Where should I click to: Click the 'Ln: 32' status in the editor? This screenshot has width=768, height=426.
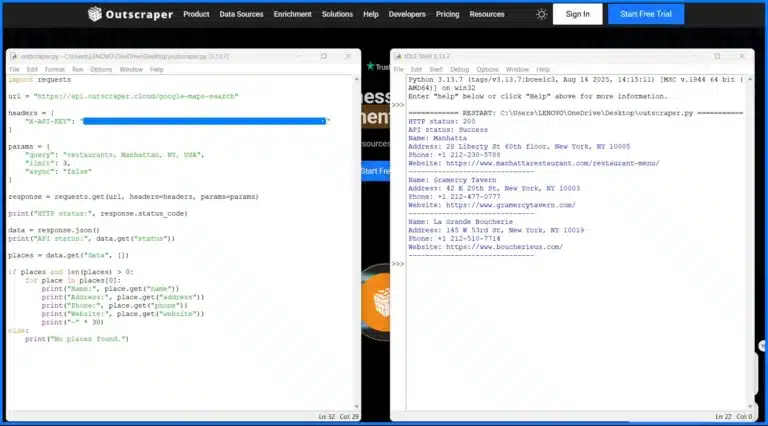pyautogui.click(x=327, y=417)
